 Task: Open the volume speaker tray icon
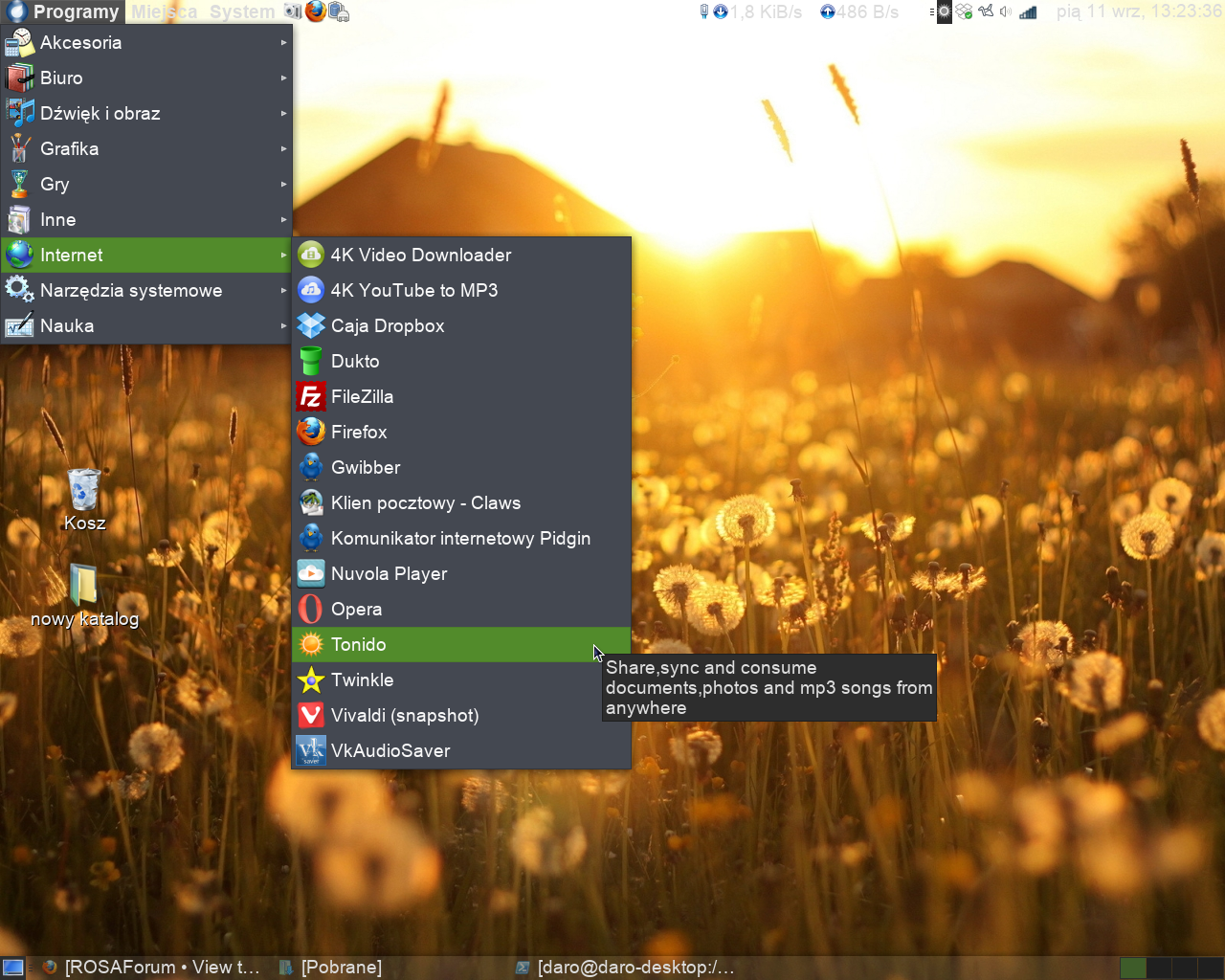pos(1006,11)
